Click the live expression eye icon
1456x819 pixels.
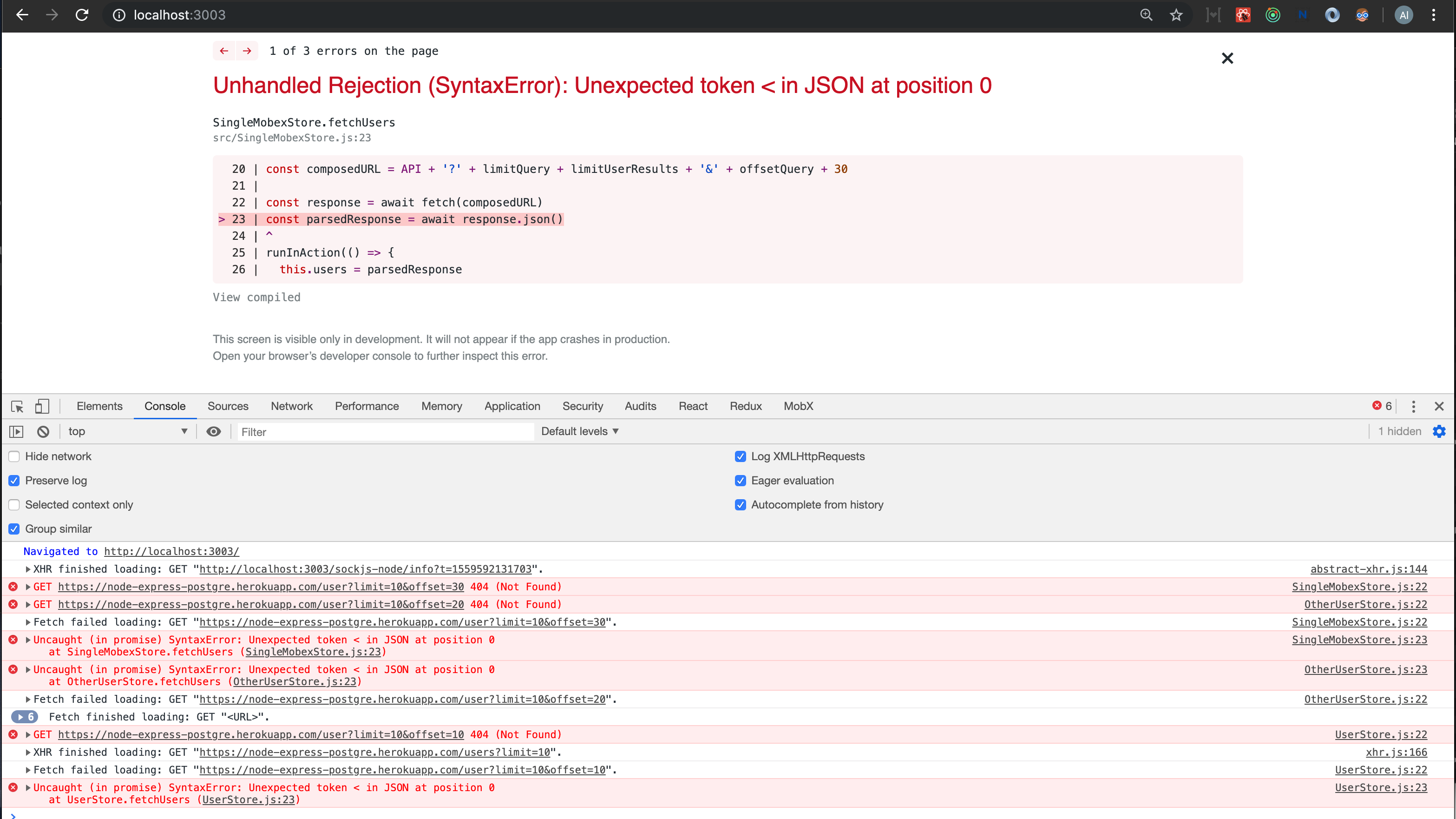pyautogui.click(x=213, y=431)
